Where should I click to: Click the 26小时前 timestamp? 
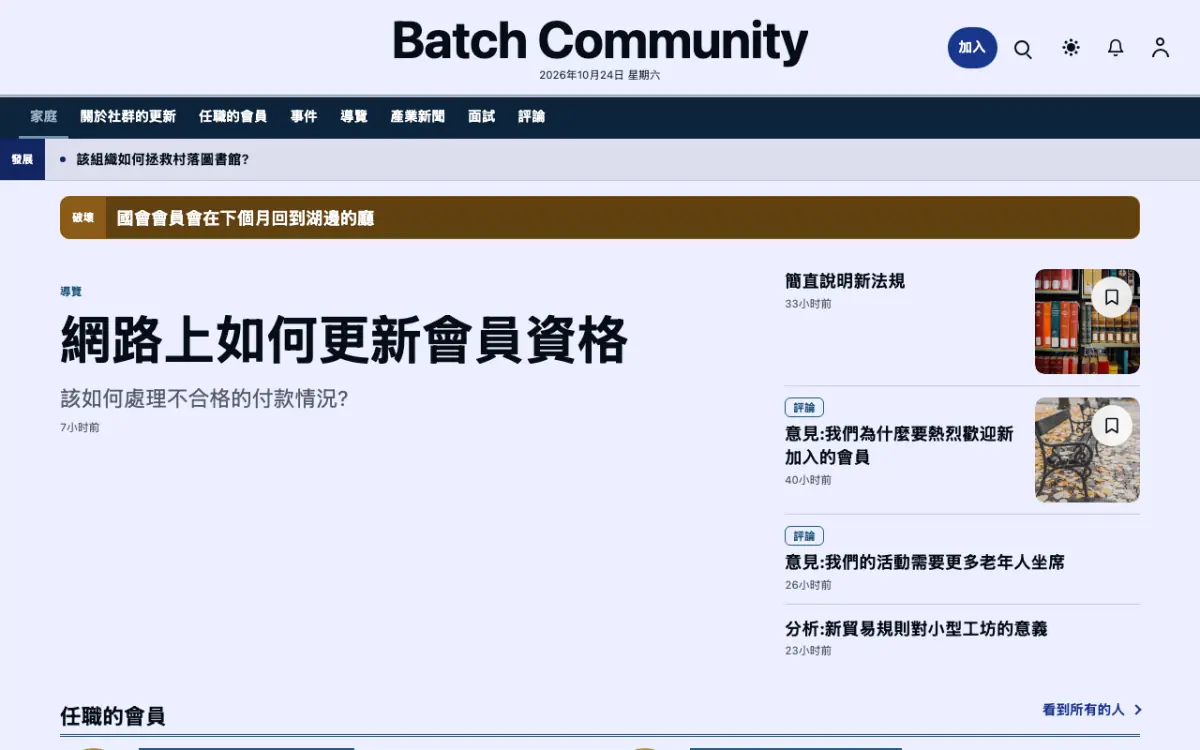coord(808,585)
